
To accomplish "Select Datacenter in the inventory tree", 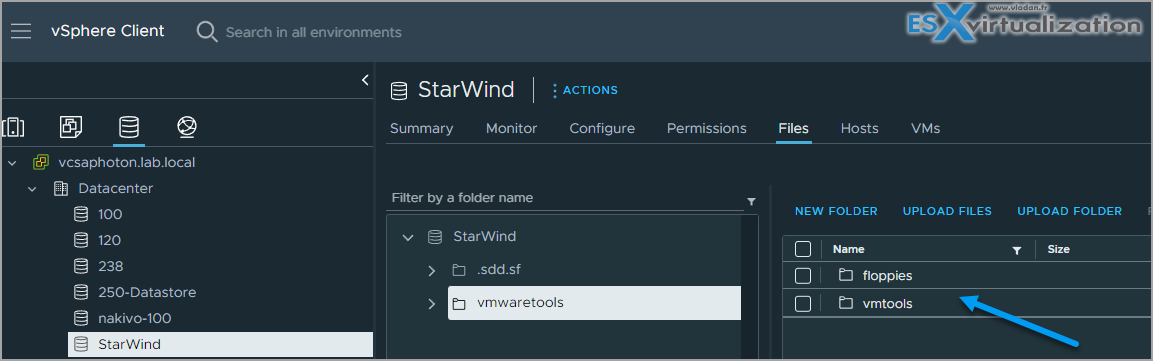I will [x=115, y=188].
